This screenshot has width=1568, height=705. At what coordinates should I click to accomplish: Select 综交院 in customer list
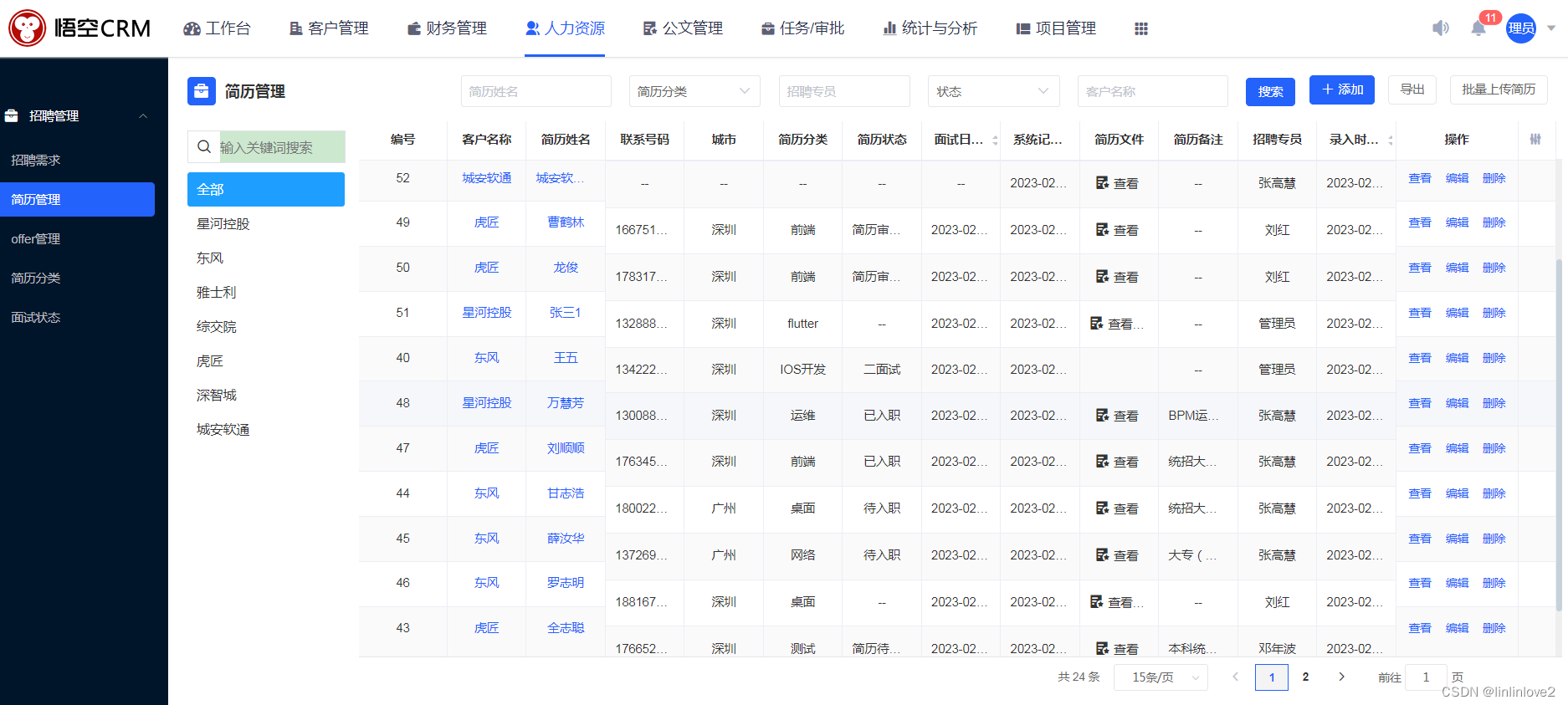[266, 327]
